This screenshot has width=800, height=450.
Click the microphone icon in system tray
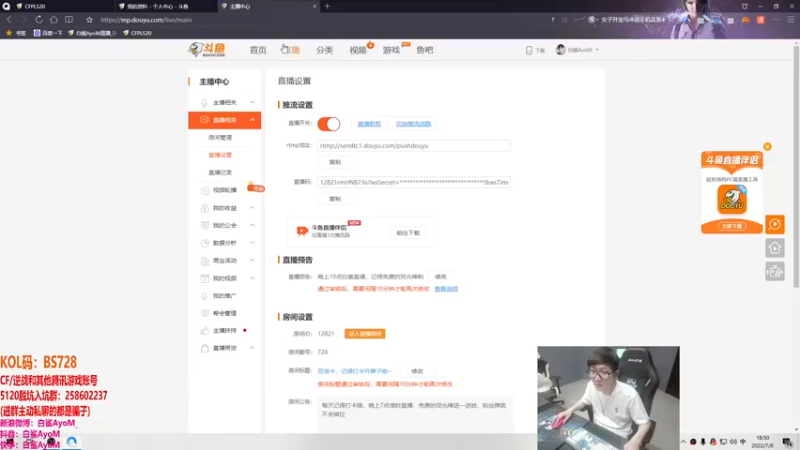coord(703,442)
